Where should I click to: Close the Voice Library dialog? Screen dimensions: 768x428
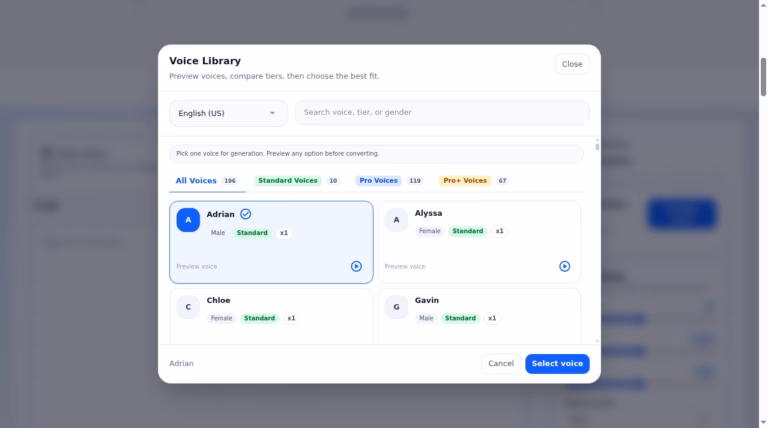pyautogui.click(x=572, y=64)
